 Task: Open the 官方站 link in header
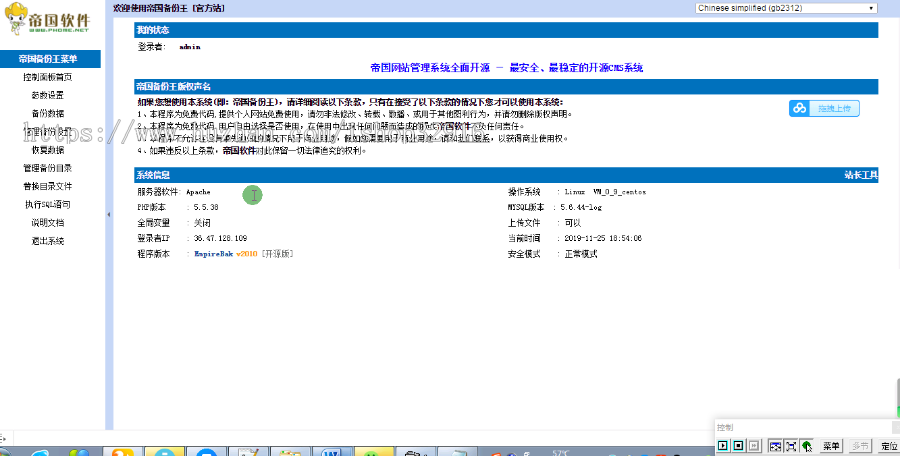coord(209,8)
